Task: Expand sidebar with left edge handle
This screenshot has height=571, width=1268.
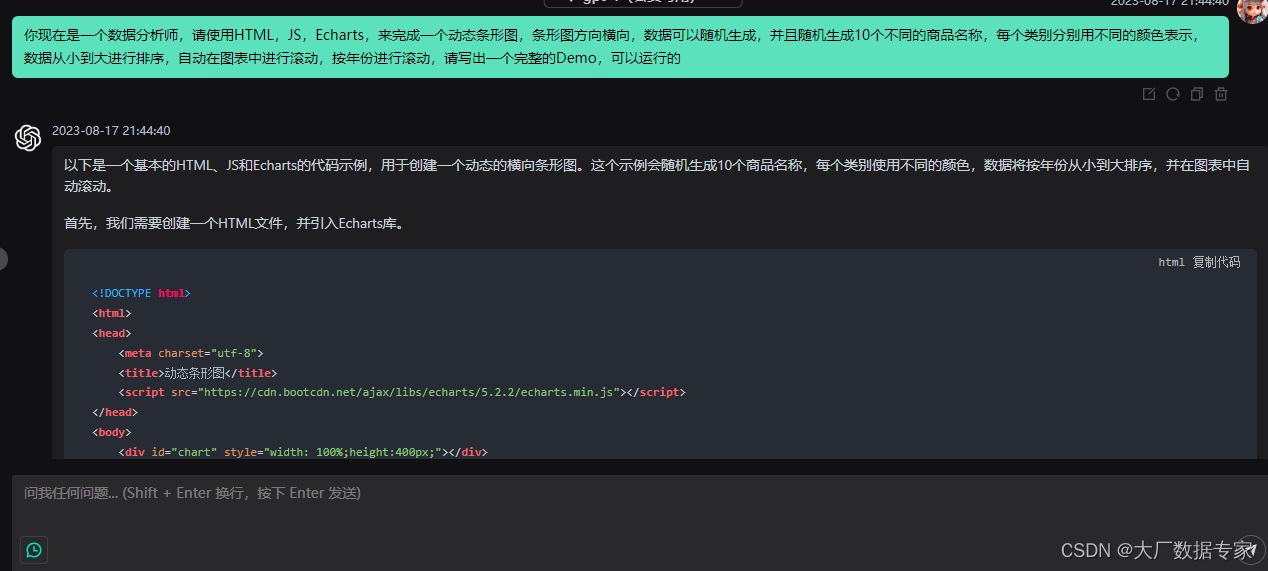Action: point(3,259)
